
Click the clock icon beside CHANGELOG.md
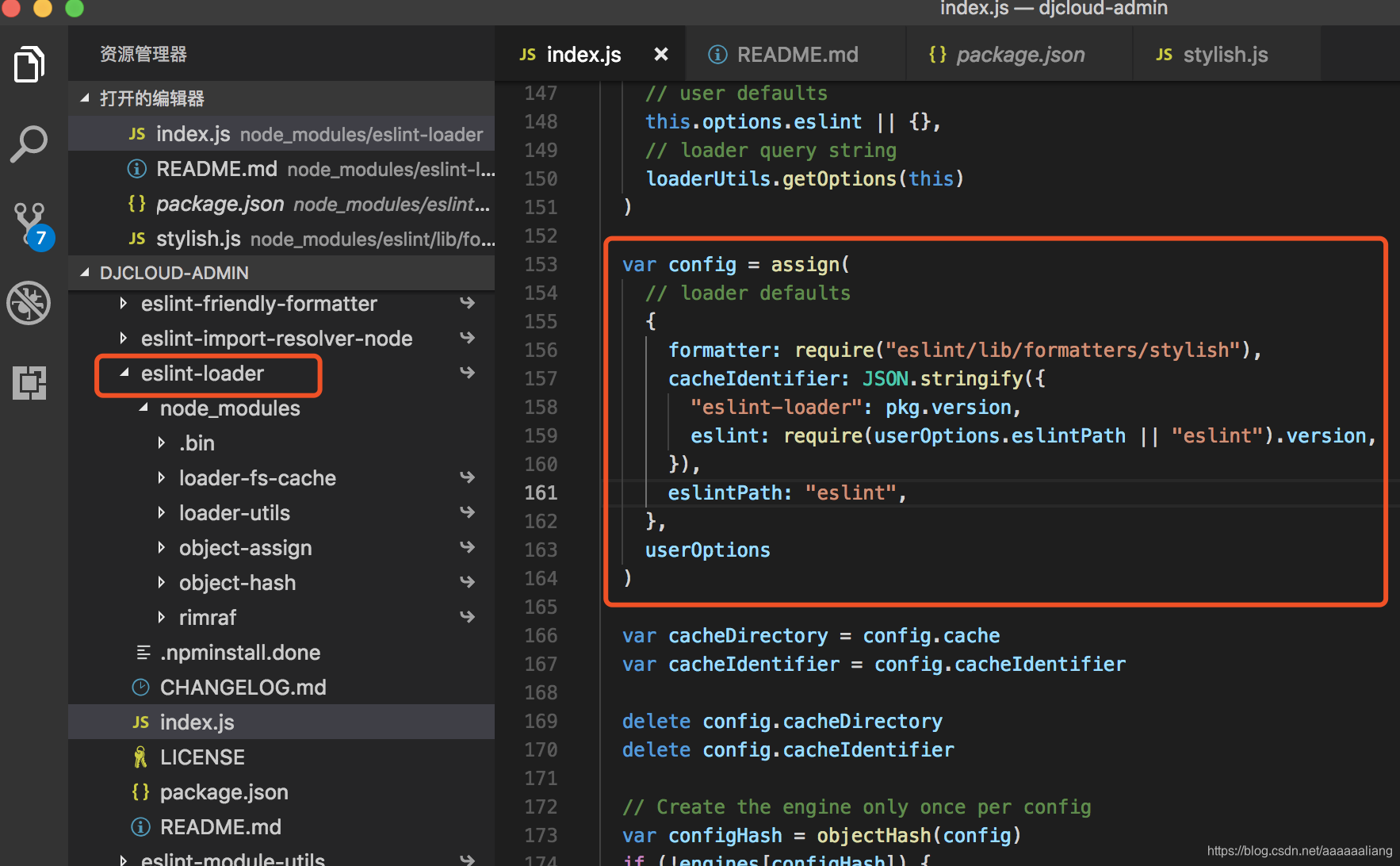(x=140, y=688)
